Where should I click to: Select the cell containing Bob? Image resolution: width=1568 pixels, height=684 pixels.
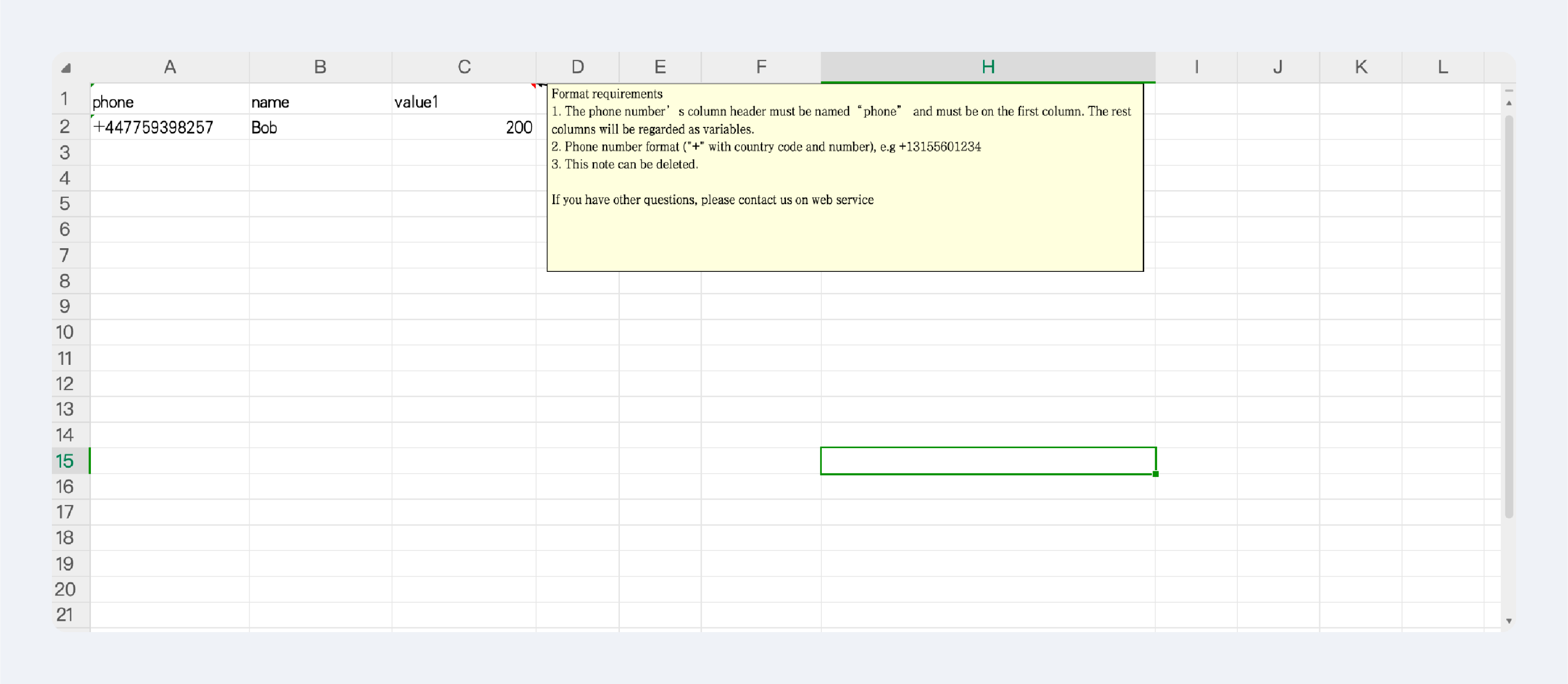[x=320, y=127]
